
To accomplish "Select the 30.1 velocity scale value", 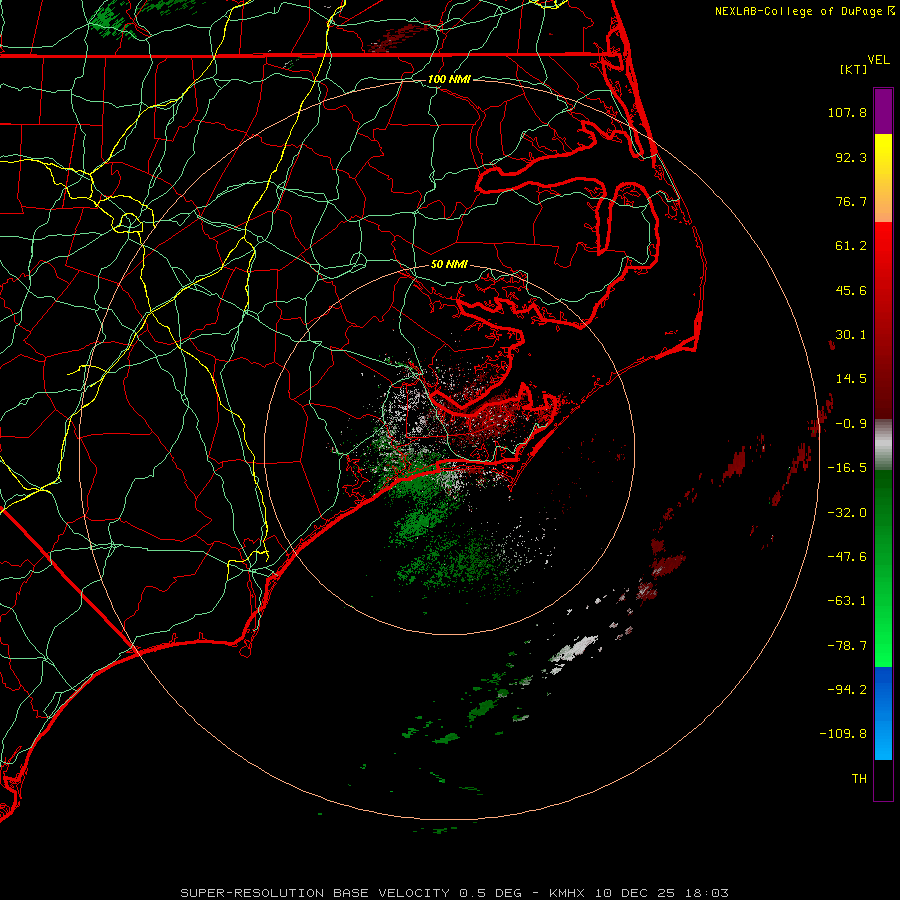I will coord(851,335).
